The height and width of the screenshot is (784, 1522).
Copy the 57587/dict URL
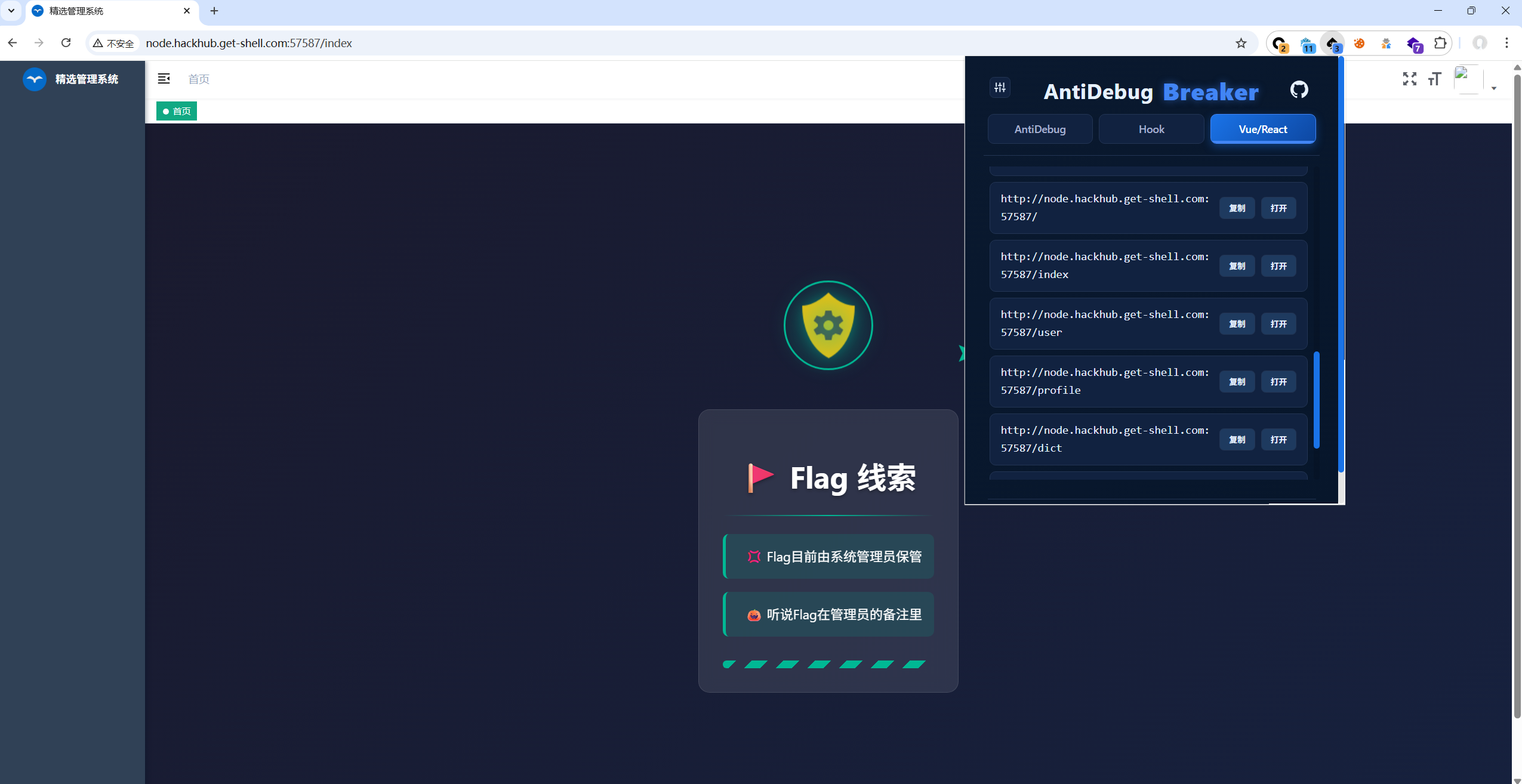tap(1237, 440)
